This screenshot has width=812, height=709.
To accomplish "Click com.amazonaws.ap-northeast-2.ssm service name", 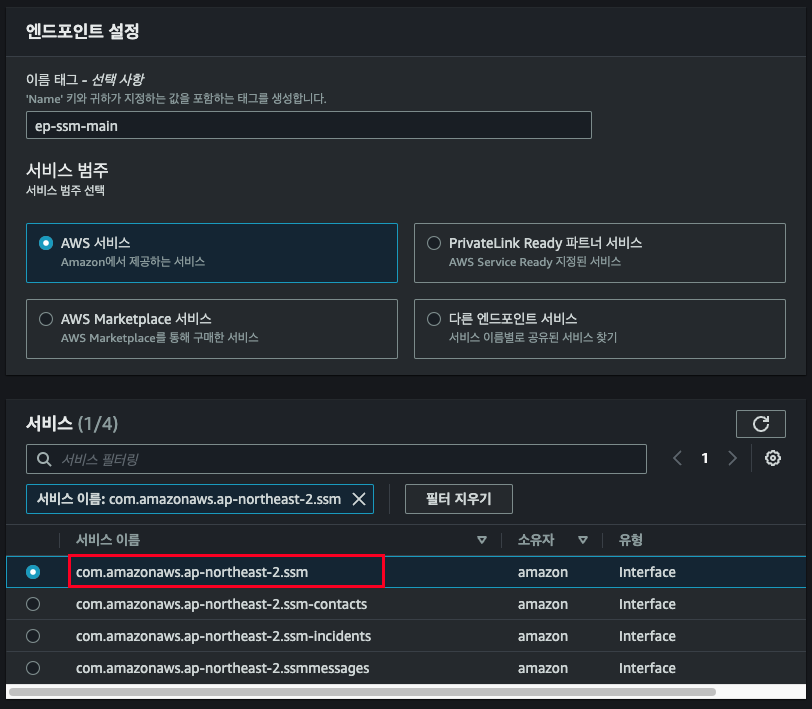I will pyautogui.click(x=192, y=572).
